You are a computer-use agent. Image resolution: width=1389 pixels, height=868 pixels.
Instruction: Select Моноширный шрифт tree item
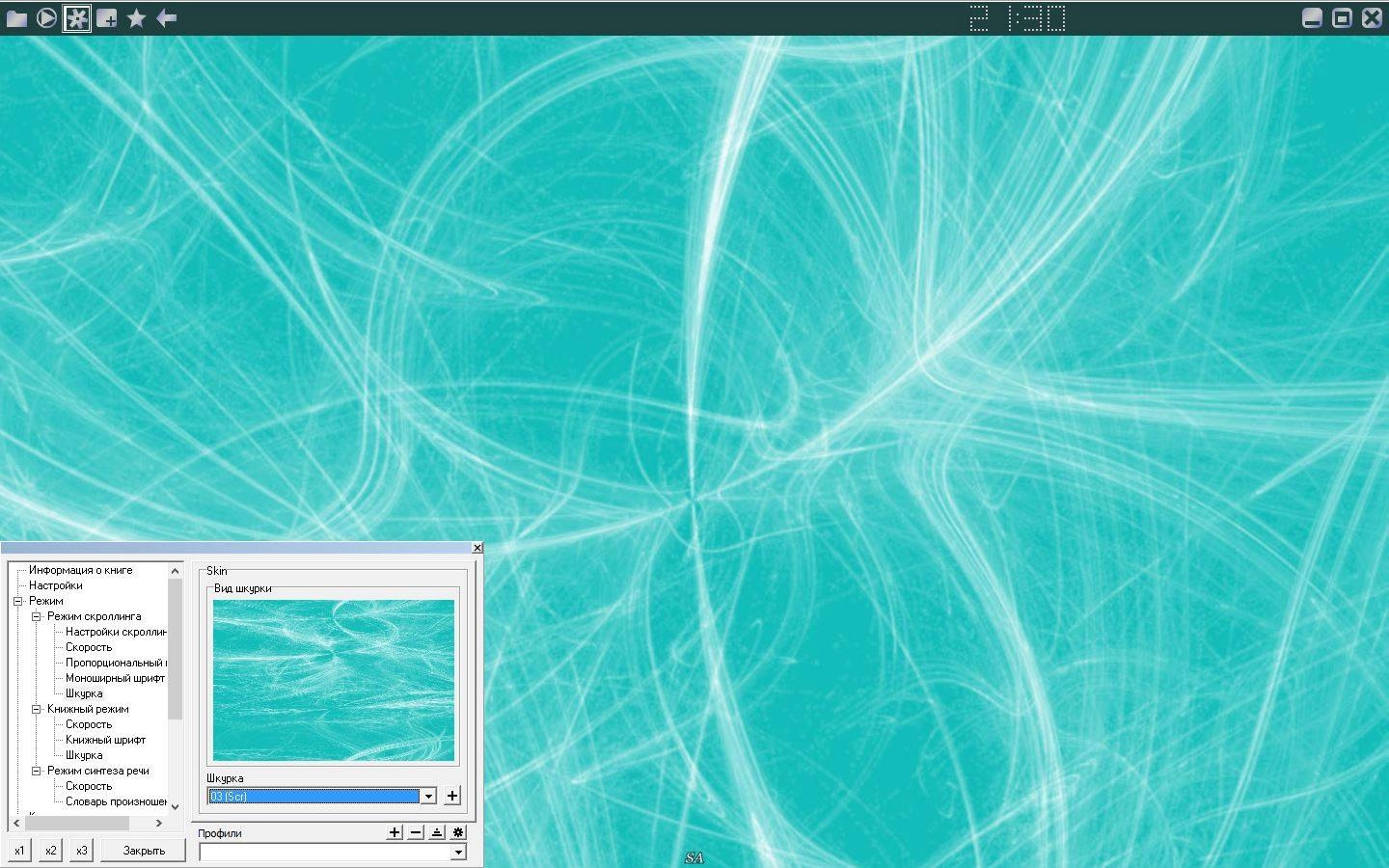click(x=115, y=678)
